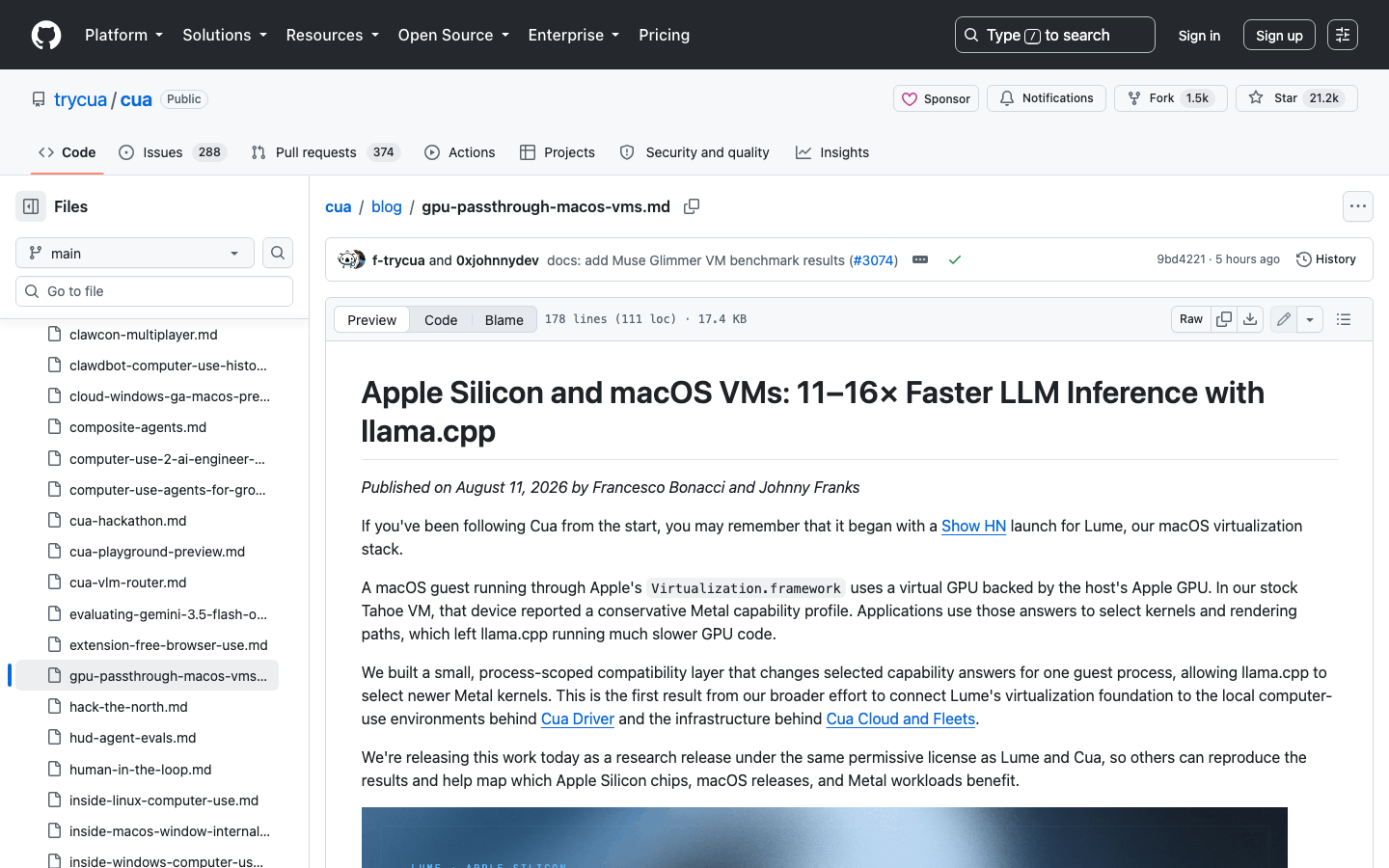Open the 0xjohnnydev author link
Screen dimensions: 1389x868
point(498,259)
